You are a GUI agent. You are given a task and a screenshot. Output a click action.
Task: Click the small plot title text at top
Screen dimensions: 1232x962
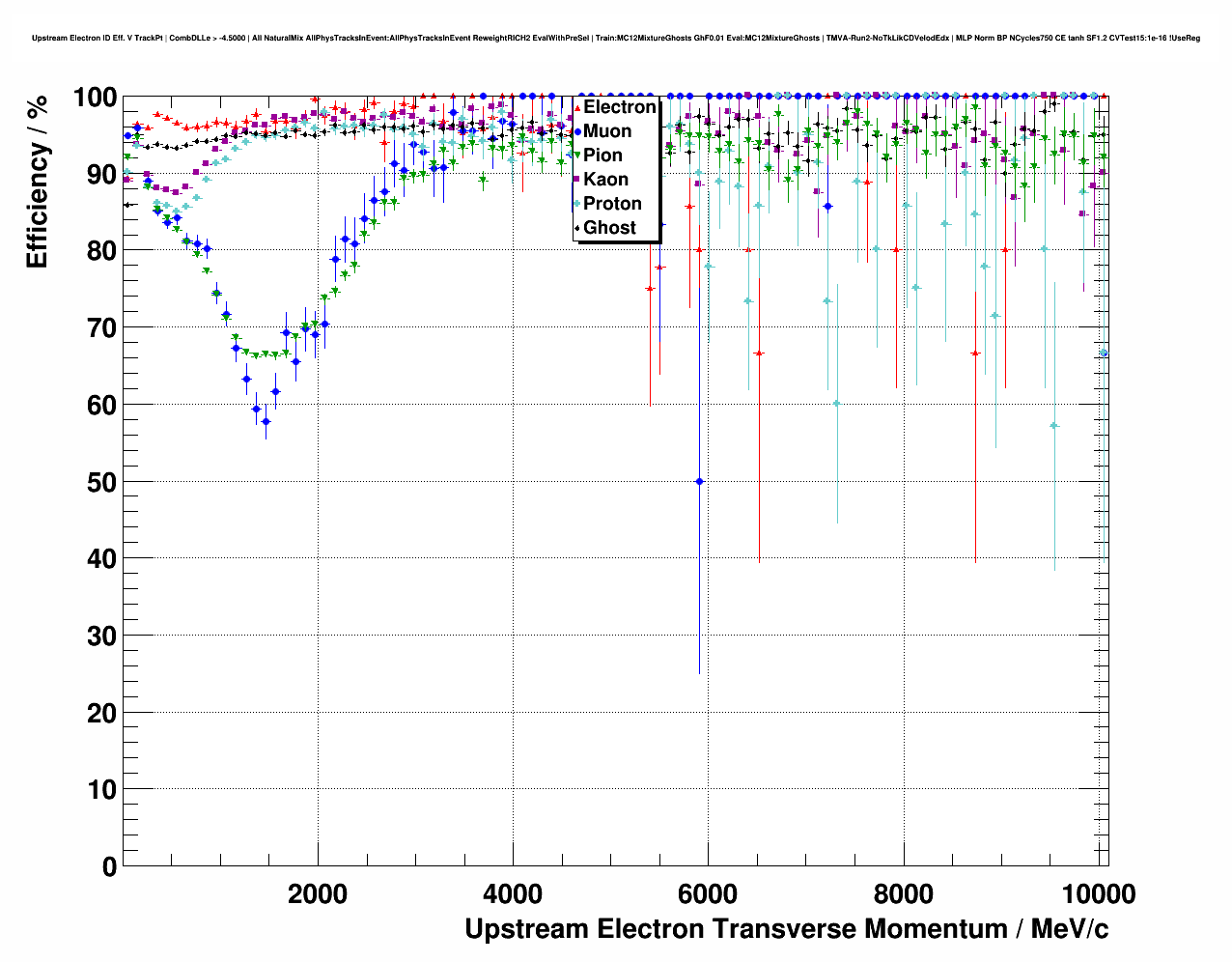tap(615, 39)
